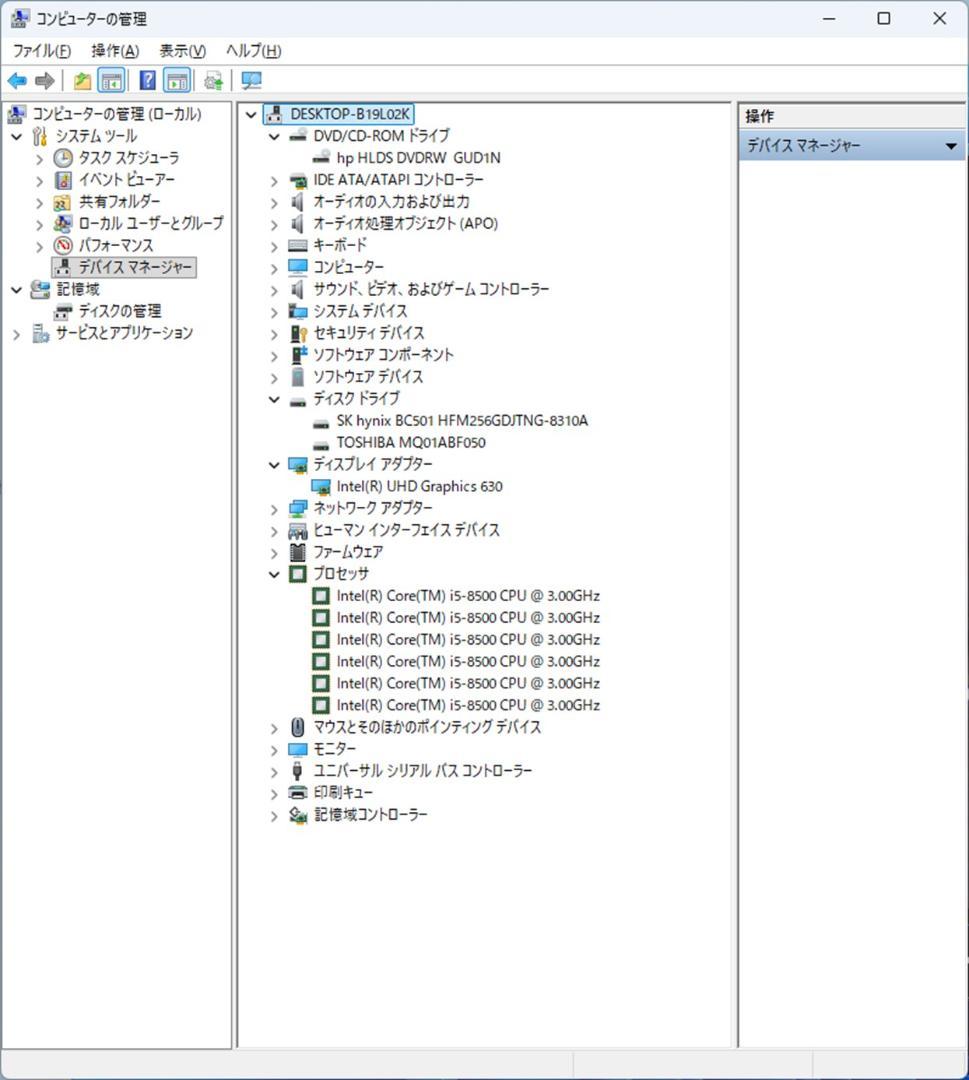Toggle the console tree pane icon
Viewport: 969px width, 1080px height.
click(x=112, y=80)
